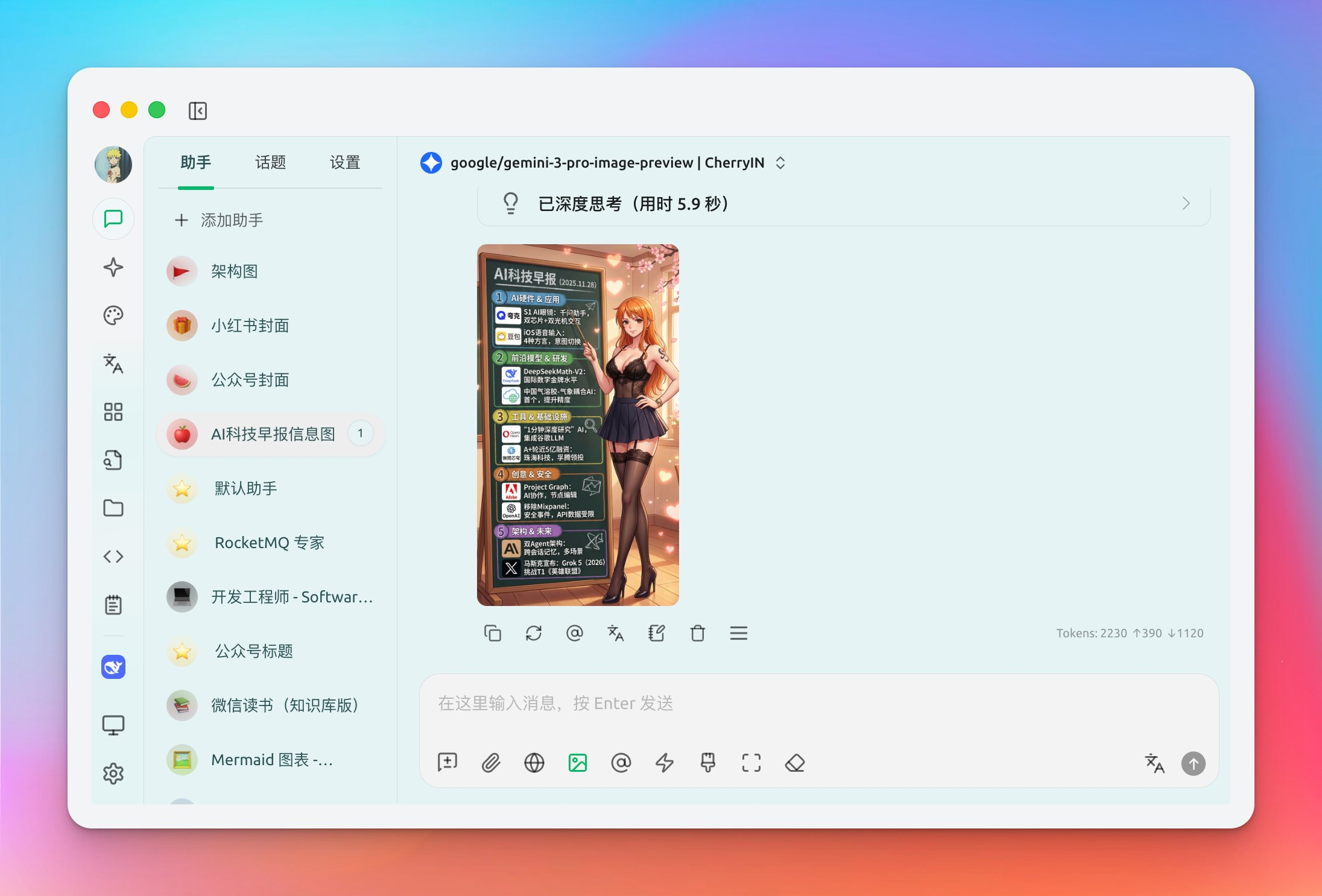Toggle the green image generation button
Image resolution: width=1322 pixels, height=896 pixels.
click(x=578, y=763)
